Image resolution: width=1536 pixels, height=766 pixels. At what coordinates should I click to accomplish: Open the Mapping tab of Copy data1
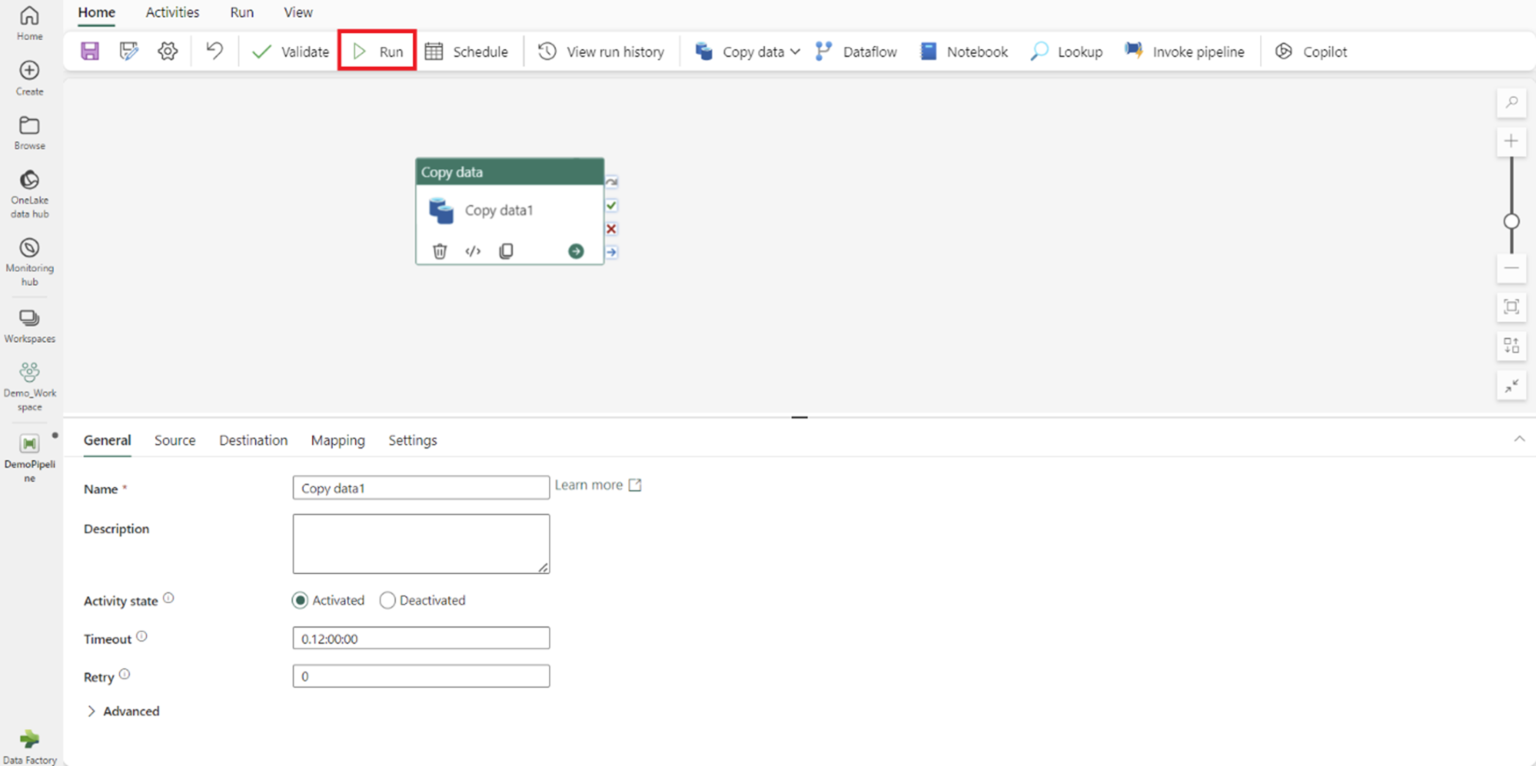[x=337, y=440]
